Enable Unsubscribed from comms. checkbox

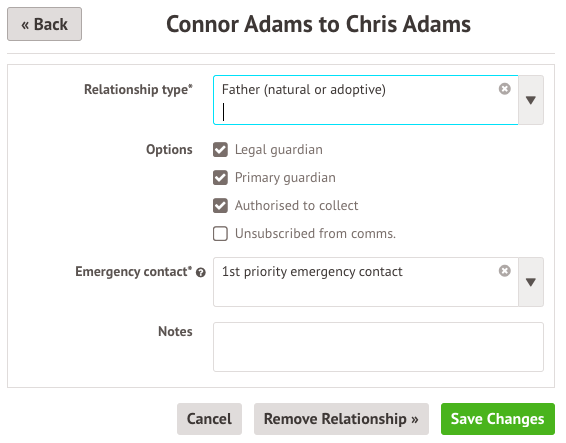point(220,234)
